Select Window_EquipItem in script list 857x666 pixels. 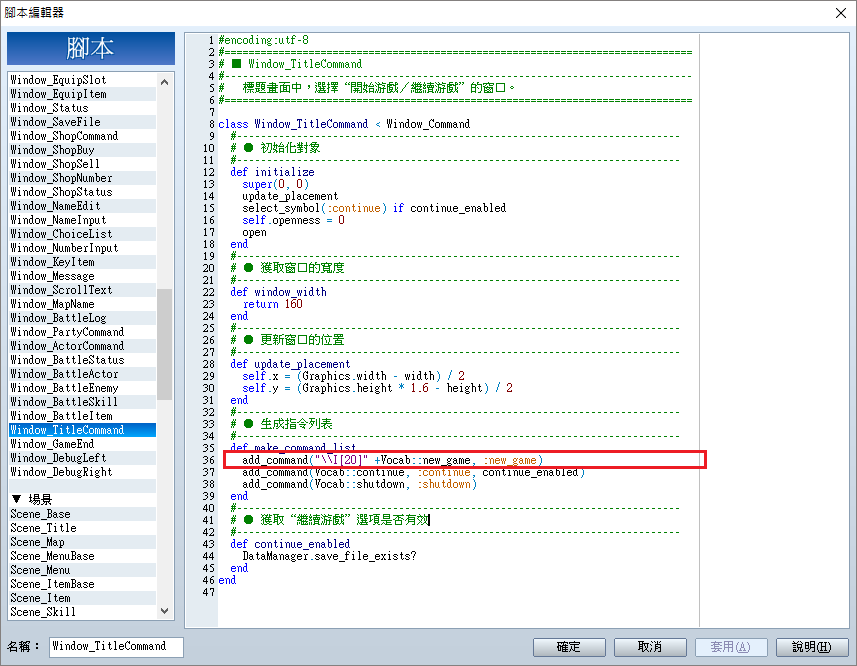click(83, 94)
